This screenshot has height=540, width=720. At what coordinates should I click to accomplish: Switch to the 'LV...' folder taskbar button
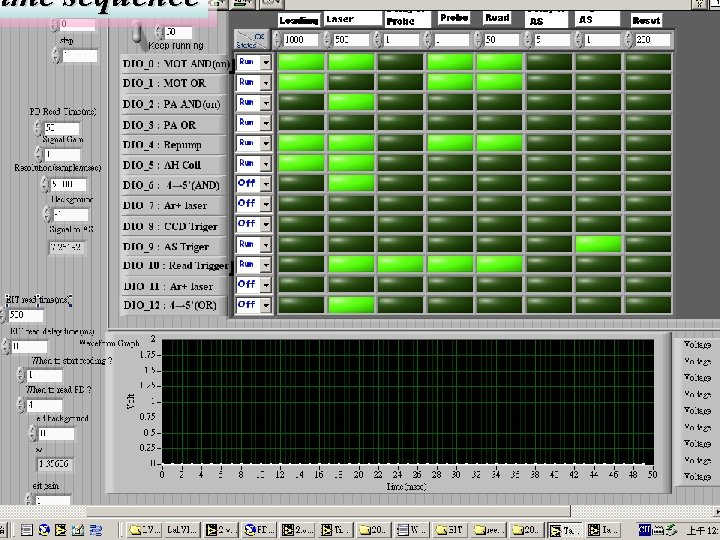point(144,530)
